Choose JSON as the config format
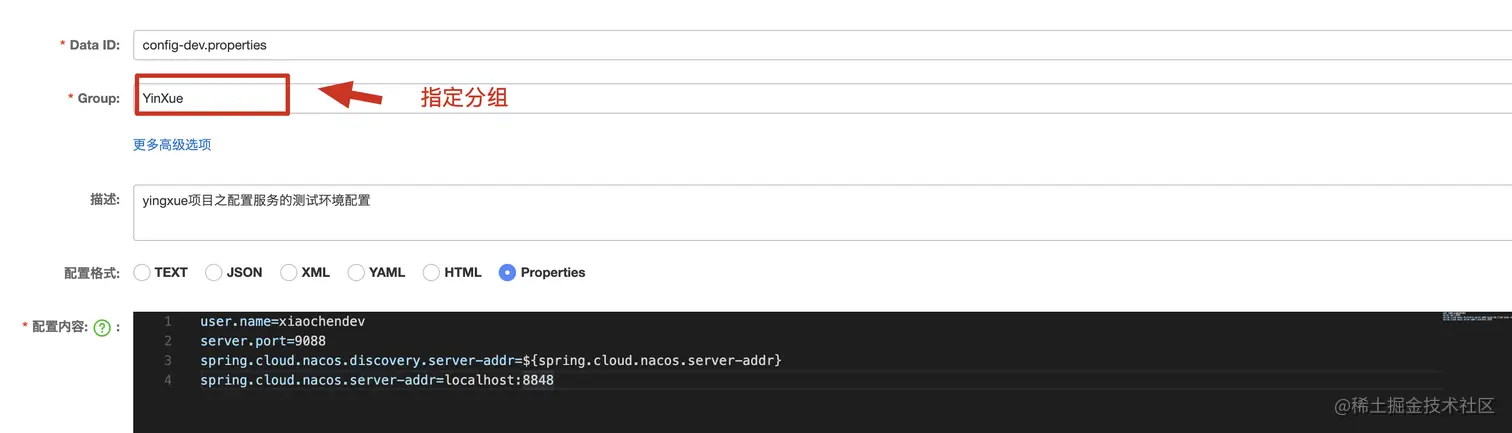Viewport: 1512px width, 433px height. 214,272
